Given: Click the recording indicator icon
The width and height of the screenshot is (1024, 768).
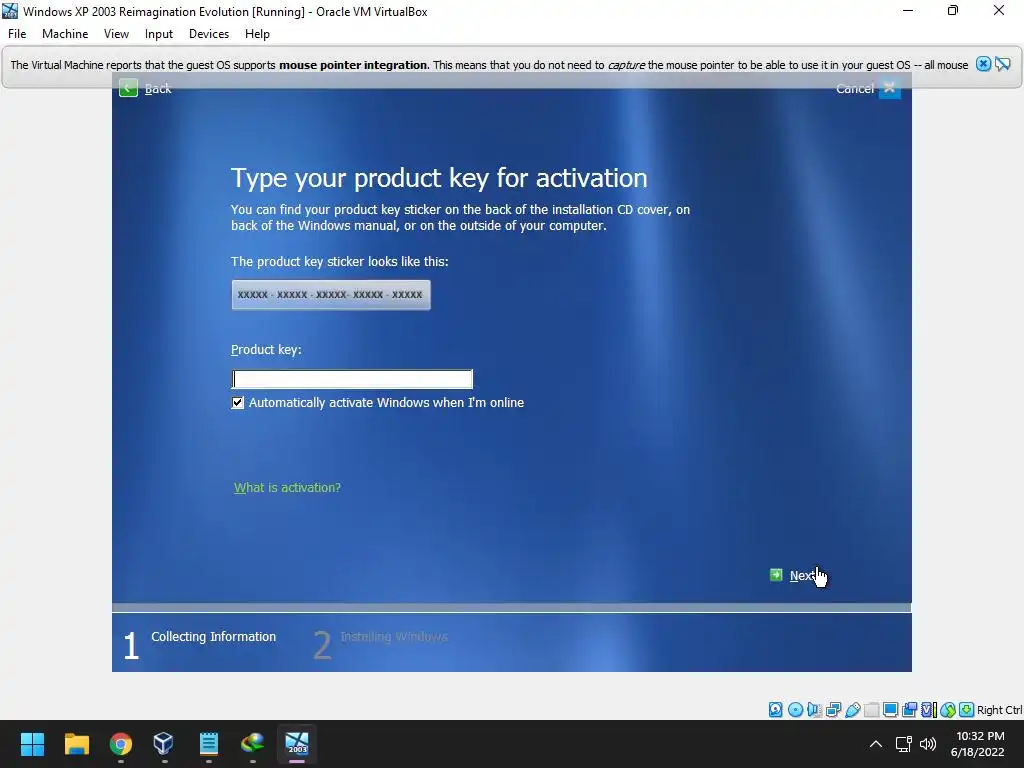Looking at the screenshot, I should click(x=909, y=710).
